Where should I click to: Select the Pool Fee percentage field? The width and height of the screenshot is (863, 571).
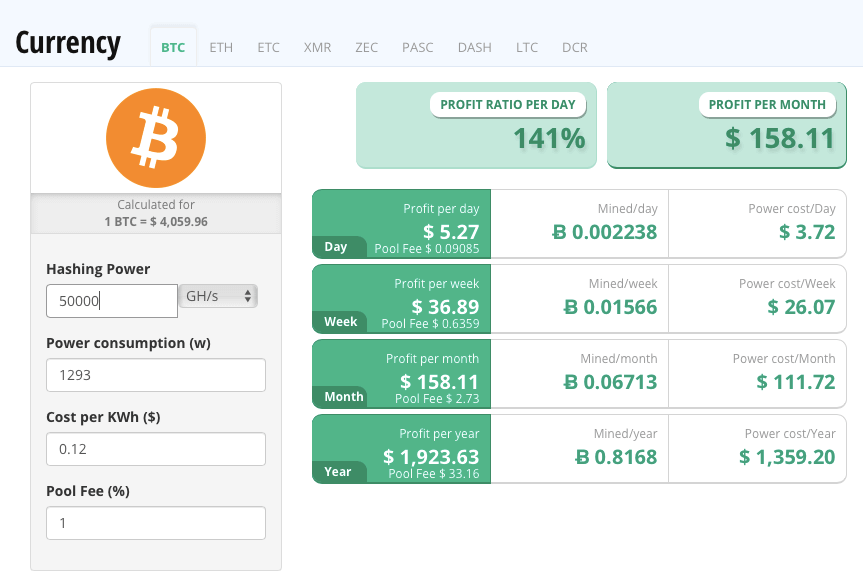point(155,523)
